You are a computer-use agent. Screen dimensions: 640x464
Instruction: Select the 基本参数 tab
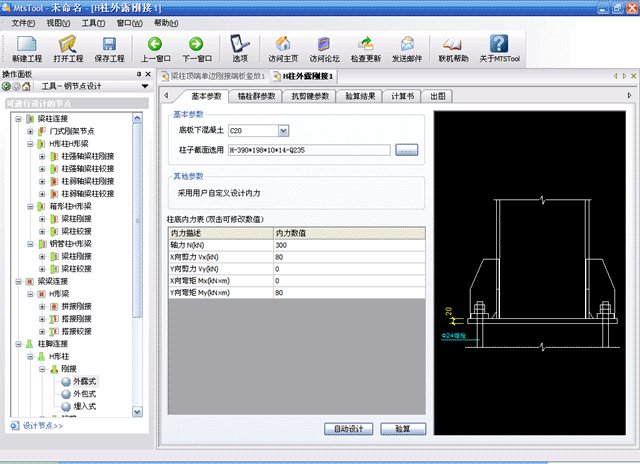206,96
